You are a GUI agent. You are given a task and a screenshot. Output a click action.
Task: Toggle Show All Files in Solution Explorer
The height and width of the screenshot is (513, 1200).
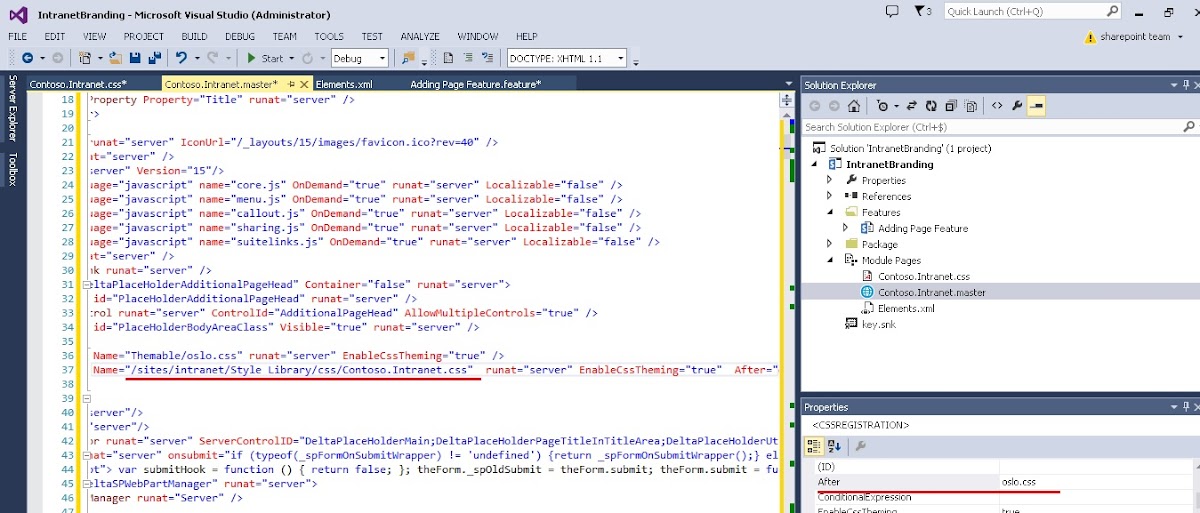[971, 106]
